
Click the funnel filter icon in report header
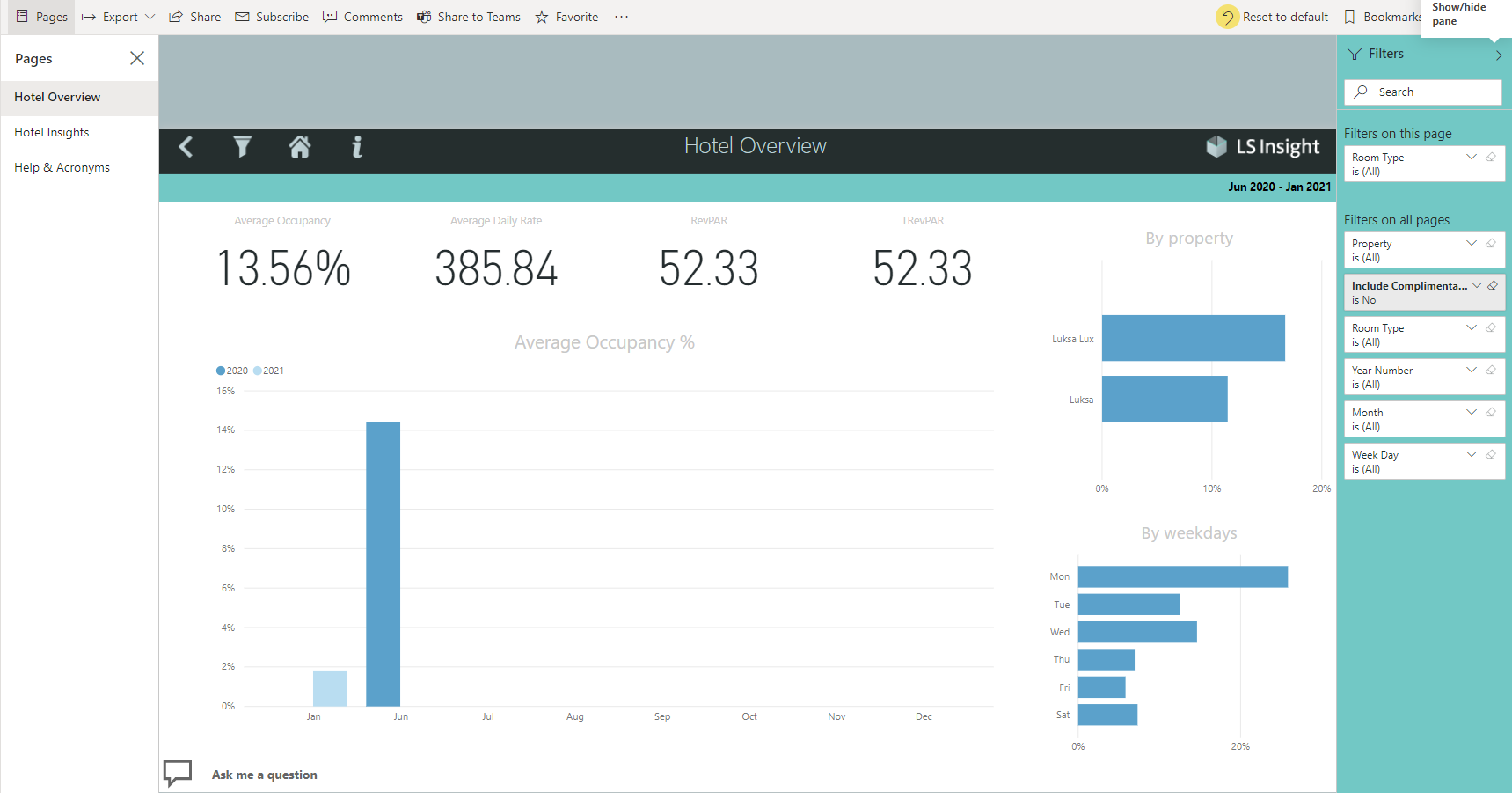point(242,147)
